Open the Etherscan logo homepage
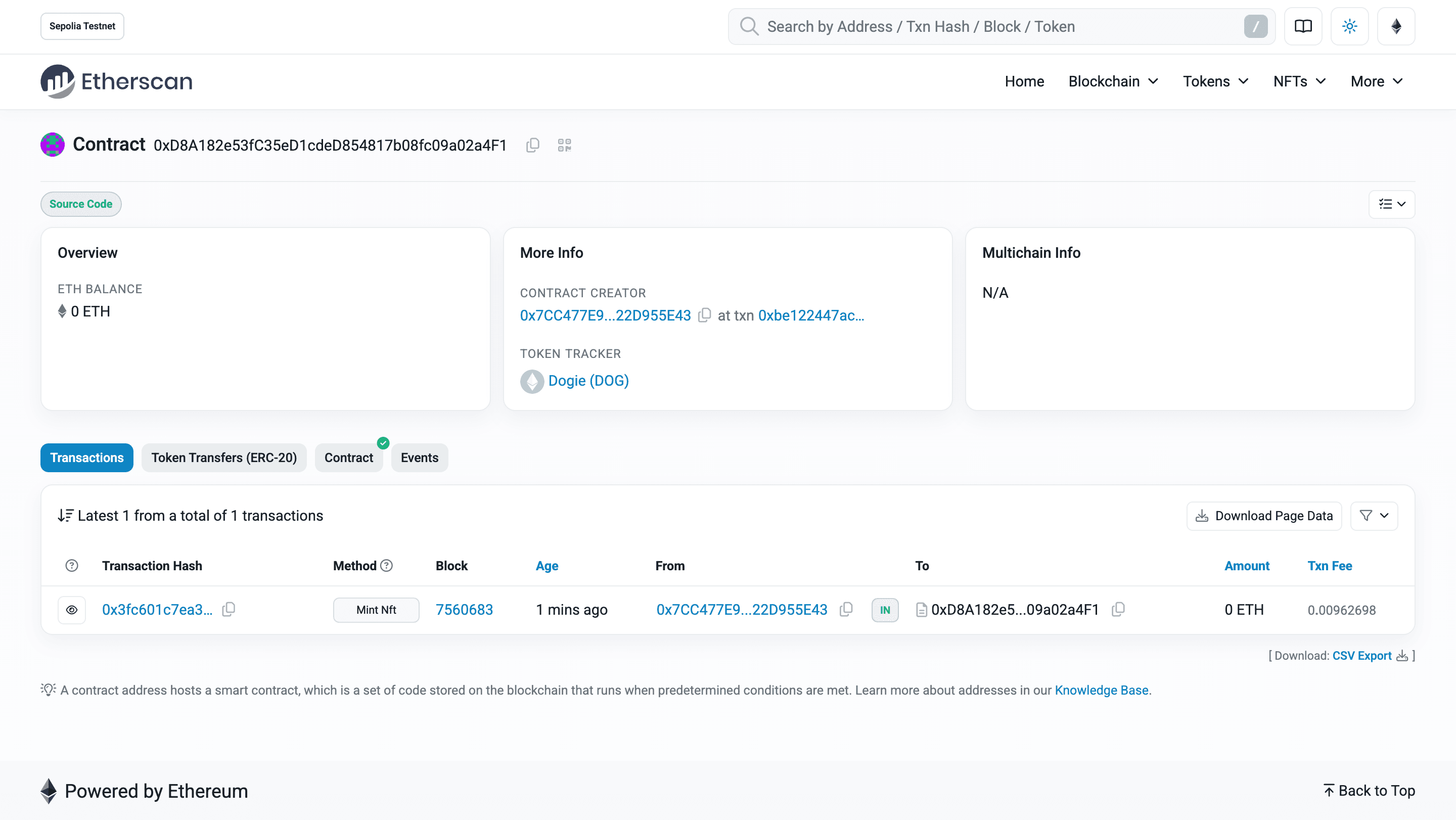 pyautogui.click(x=116, y=81)
